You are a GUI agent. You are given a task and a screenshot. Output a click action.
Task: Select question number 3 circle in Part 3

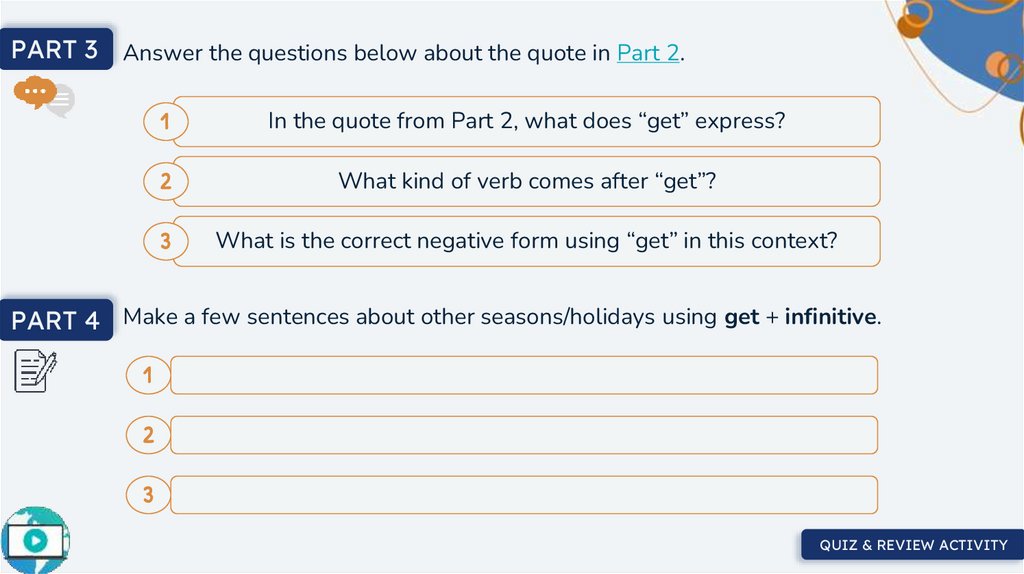[165, 241]
